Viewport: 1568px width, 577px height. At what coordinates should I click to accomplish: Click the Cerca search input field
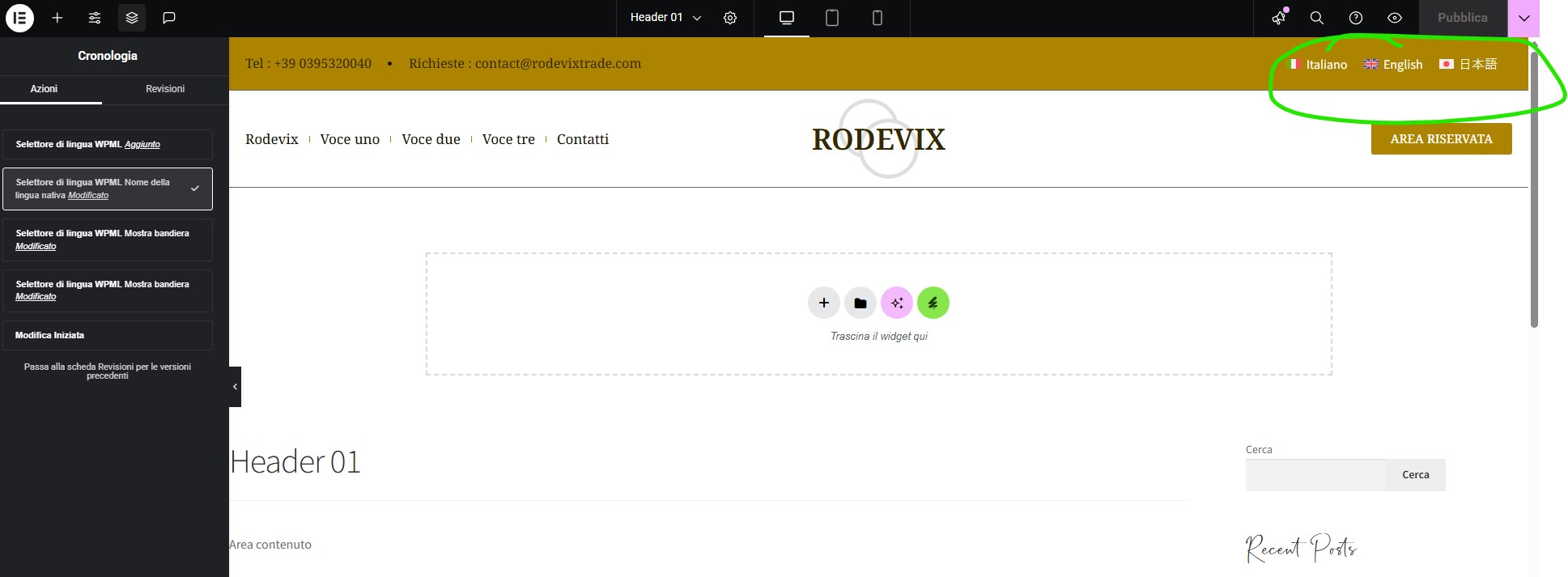[1315, 475]
